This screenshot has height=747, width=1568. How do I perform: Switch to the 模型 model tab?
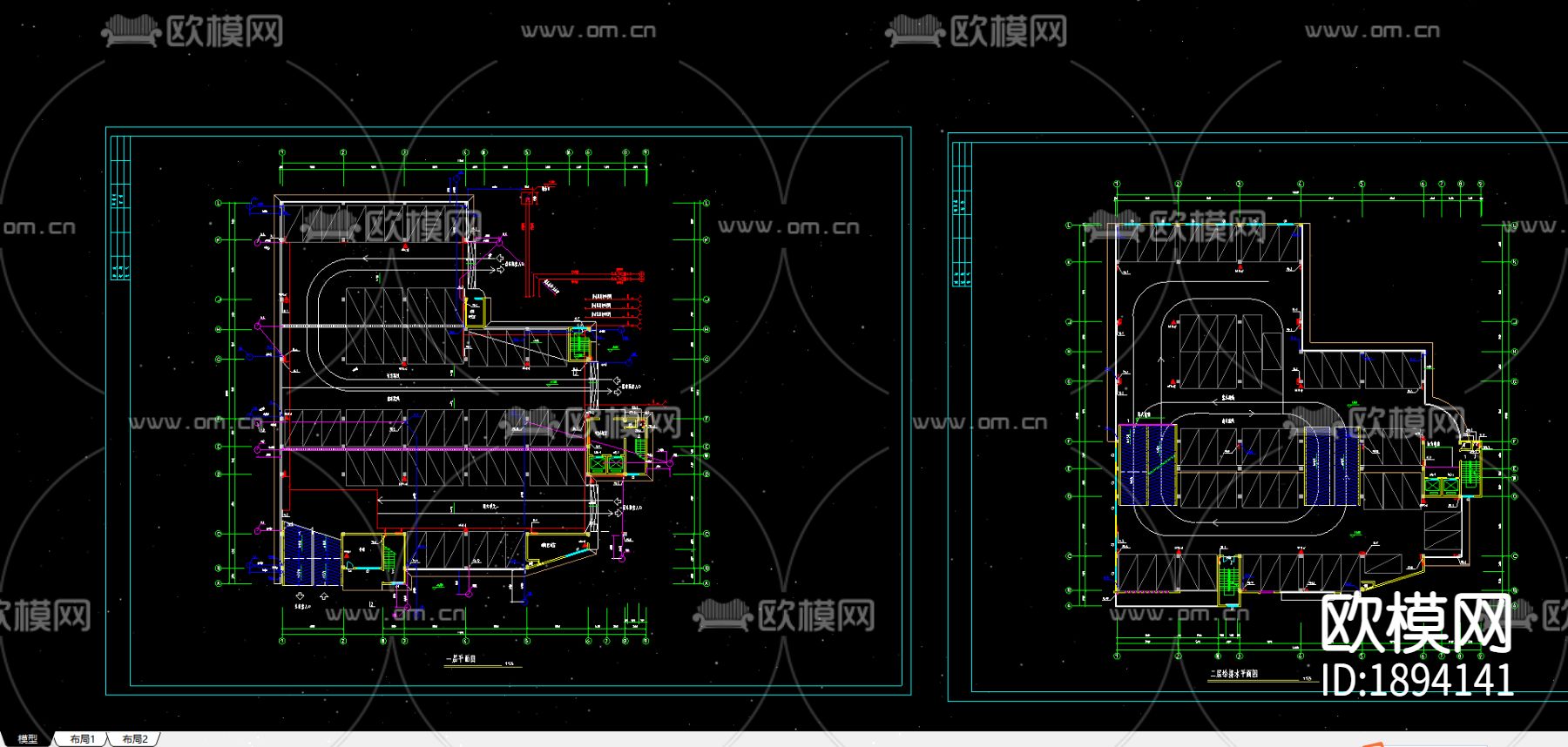28,739
